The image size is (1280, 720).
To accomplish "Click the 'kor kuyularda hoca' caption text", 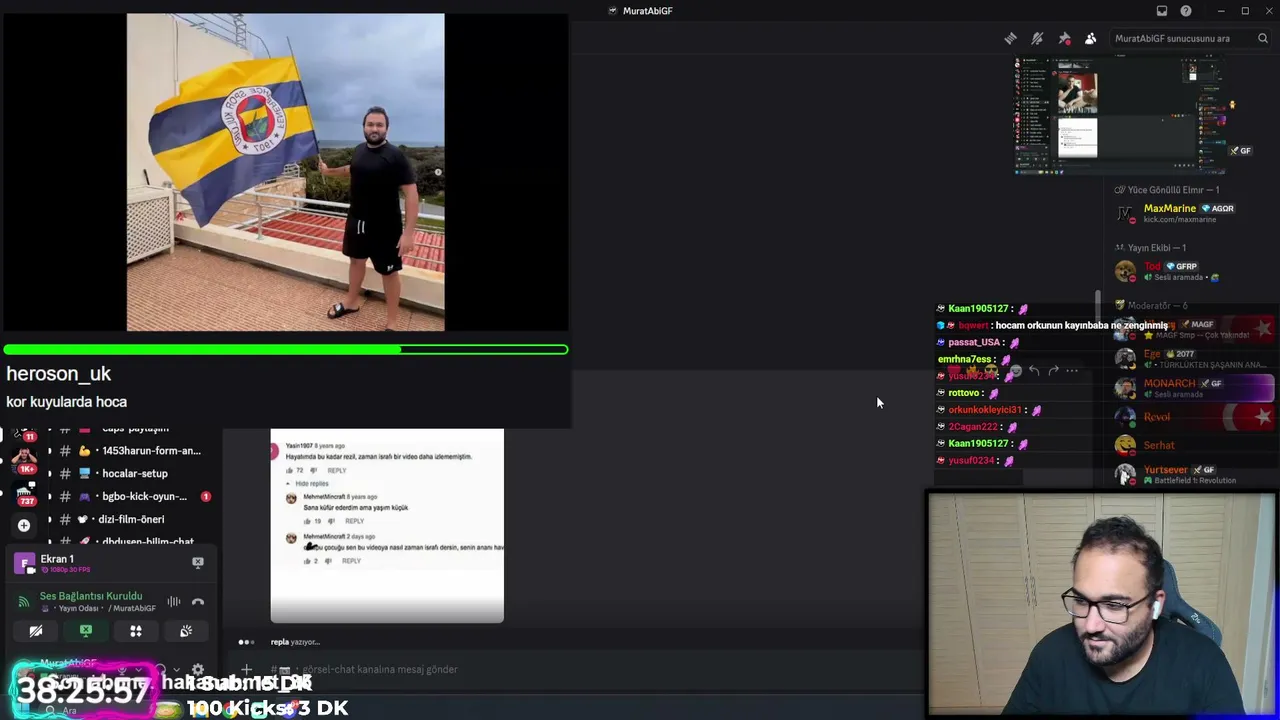I will point(66,402).
